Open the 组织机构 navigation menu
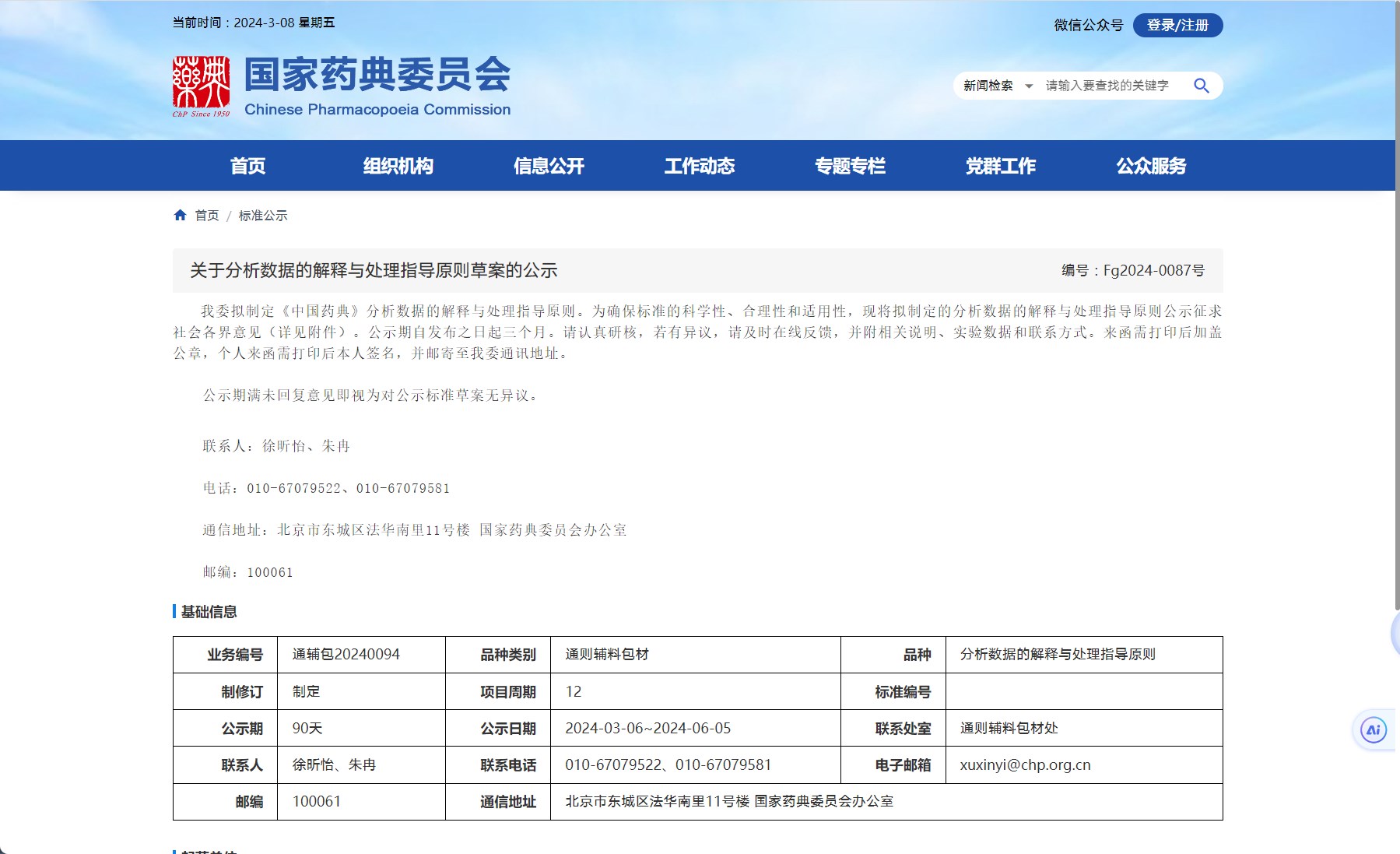This screenshot has height=854, width=1400. click(x=398, y=166)
